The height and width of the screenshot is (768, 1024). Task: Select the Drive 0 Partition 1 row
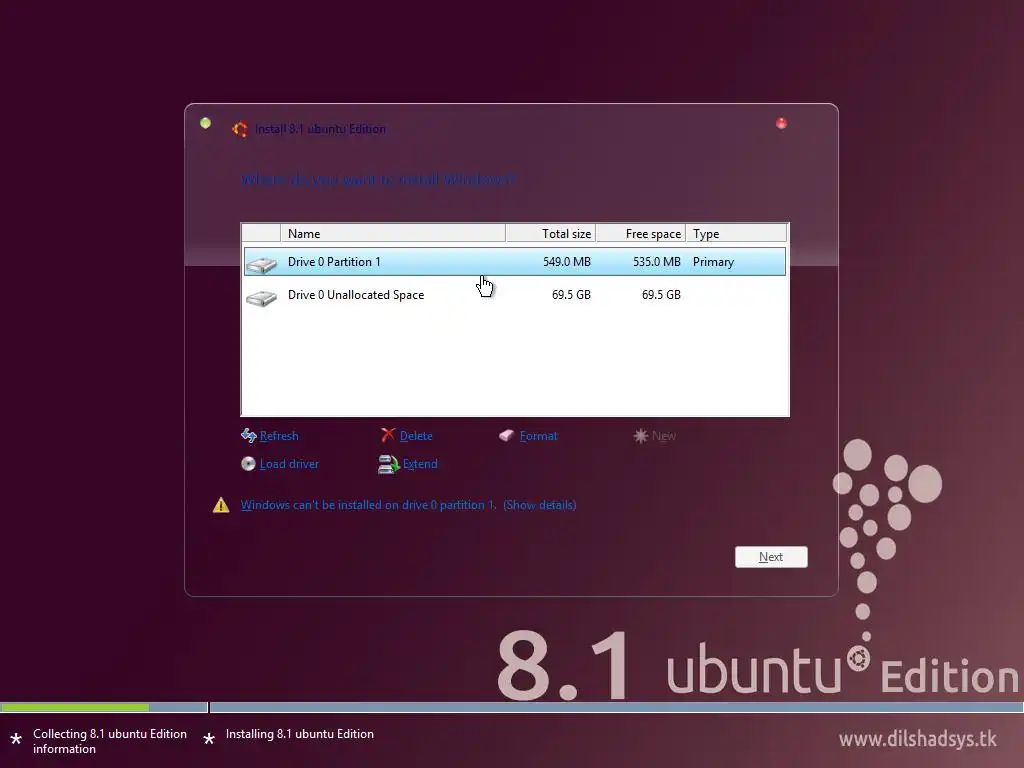[515, 262]
